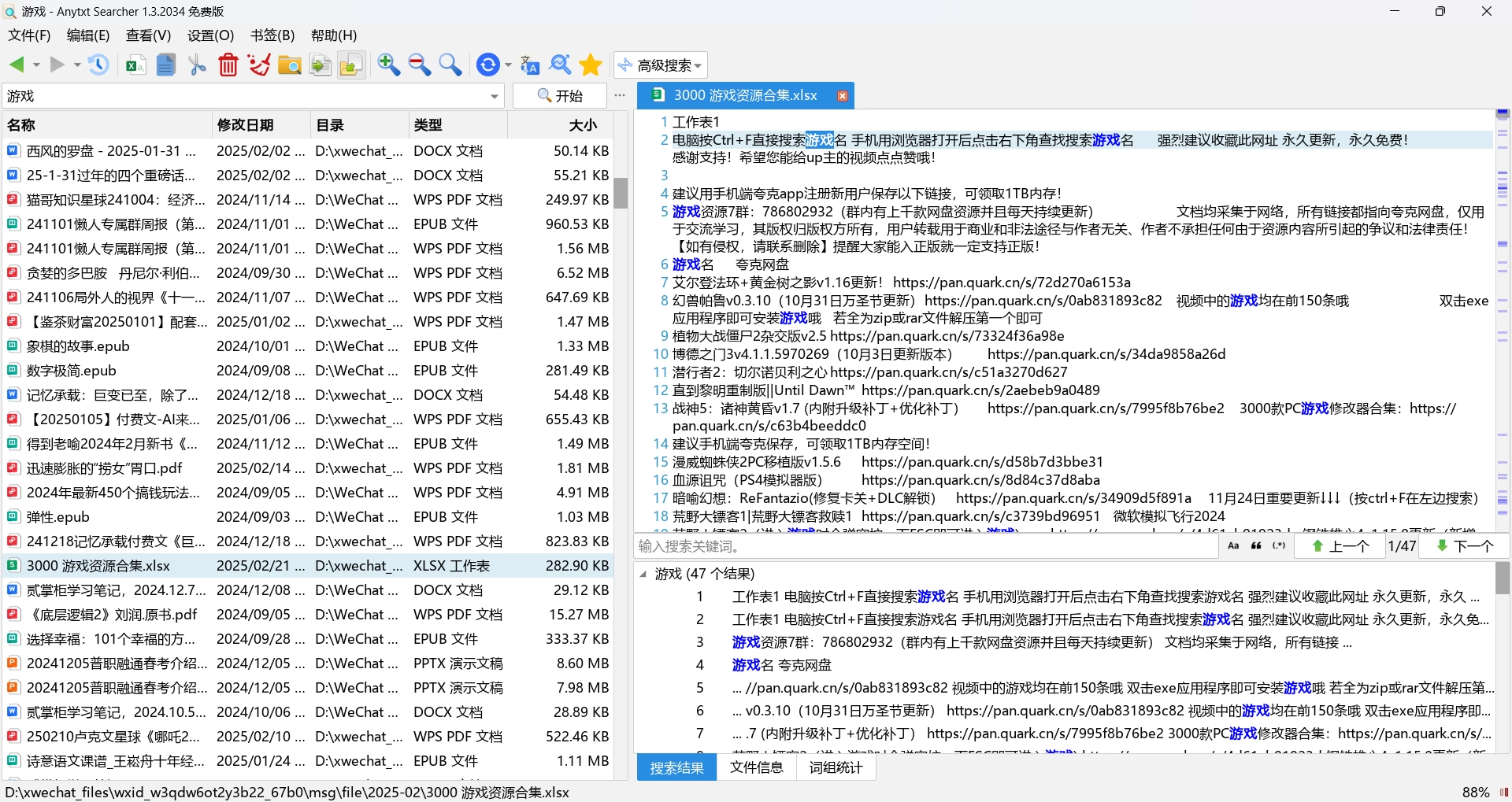Select the 3000 游戏资源合集.xlsx document tab
The width and height of the screenshot is (1512, 802).
point(745,96)
